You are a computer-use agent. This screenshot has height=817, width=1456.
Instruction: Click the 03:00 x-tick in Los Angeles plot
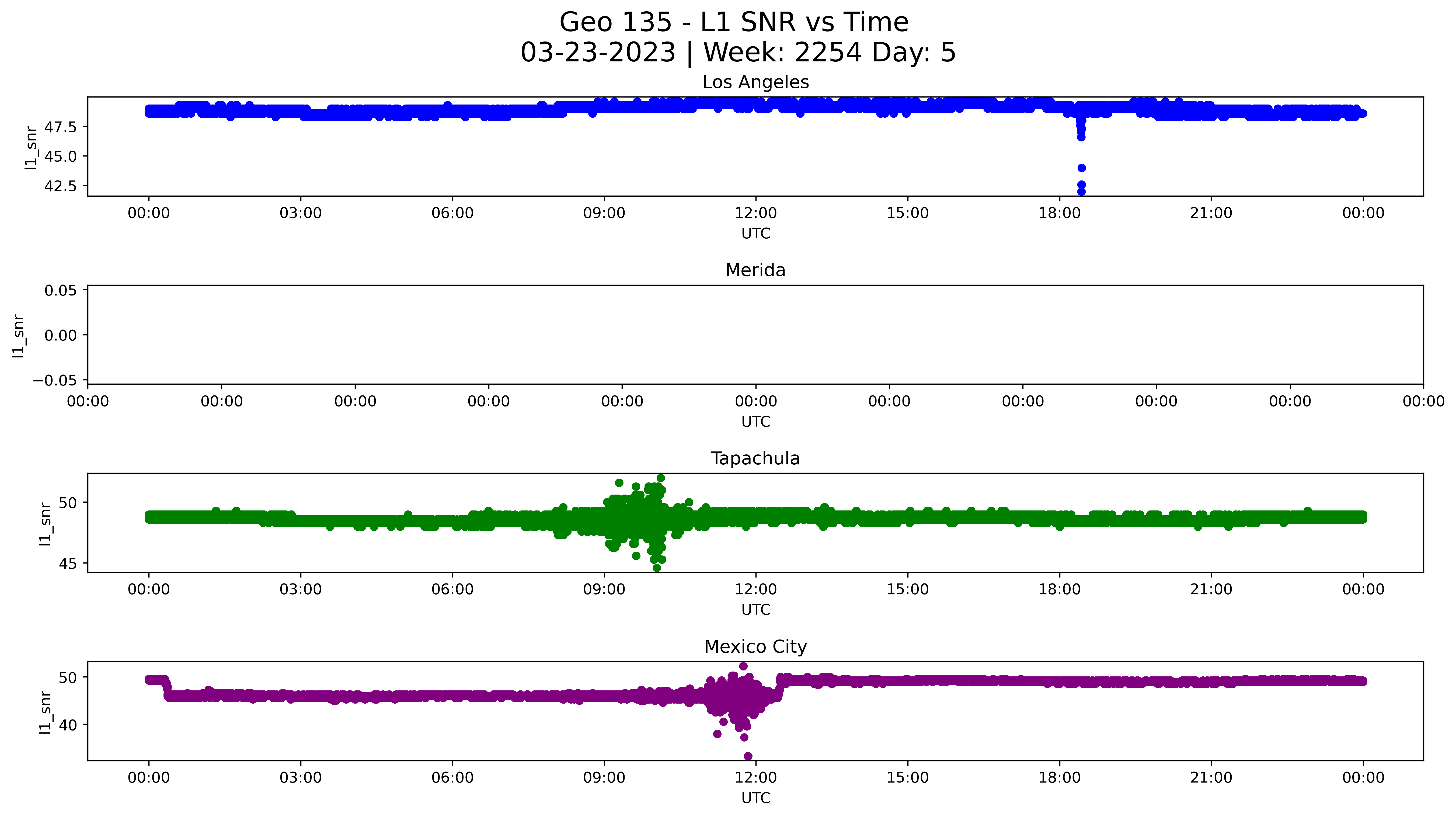click(x=301, y=213)
